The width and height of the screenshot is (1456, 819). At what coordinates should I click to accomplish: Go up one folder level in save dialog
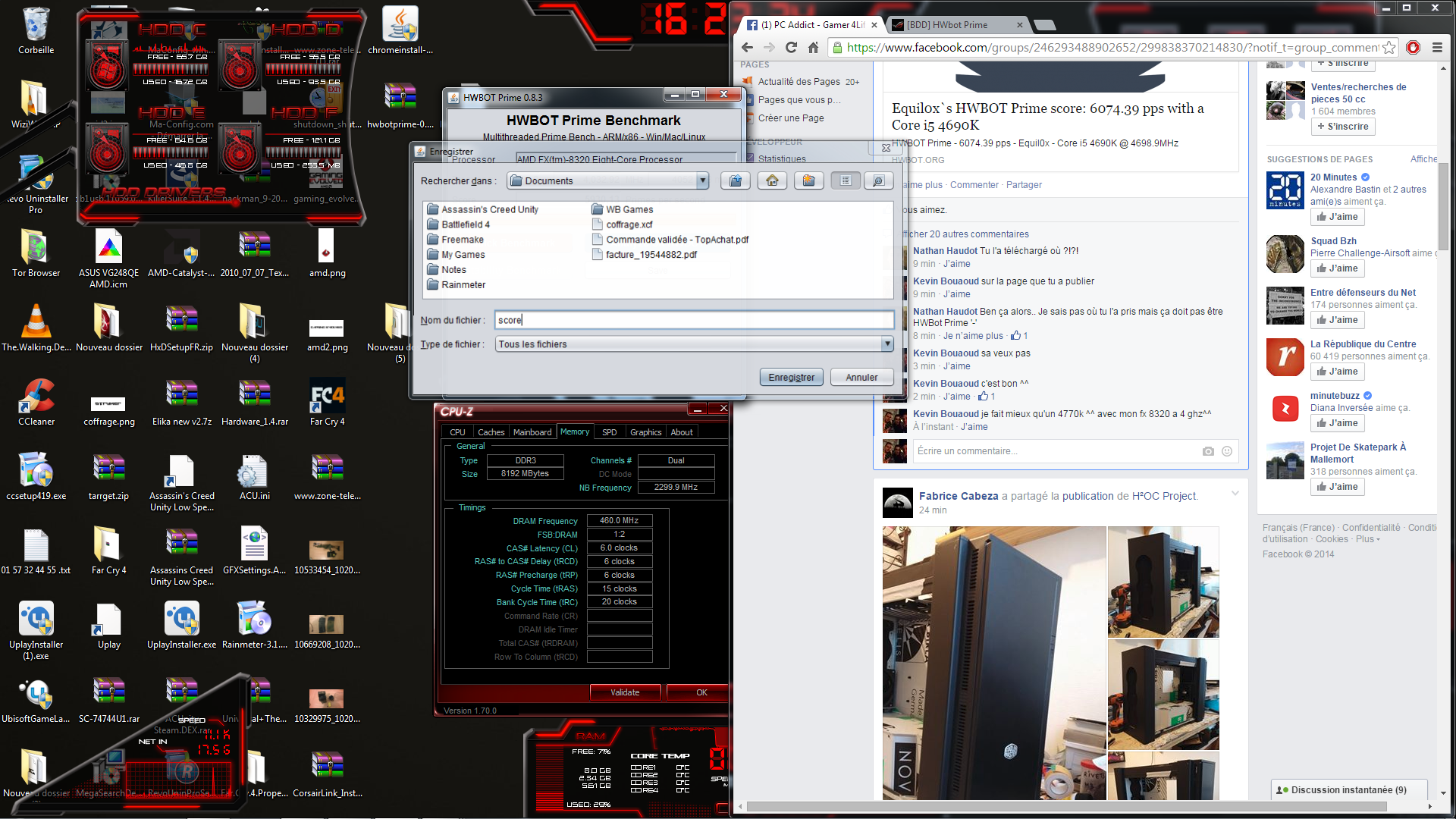pyautogui.click(x=736, y=180)
